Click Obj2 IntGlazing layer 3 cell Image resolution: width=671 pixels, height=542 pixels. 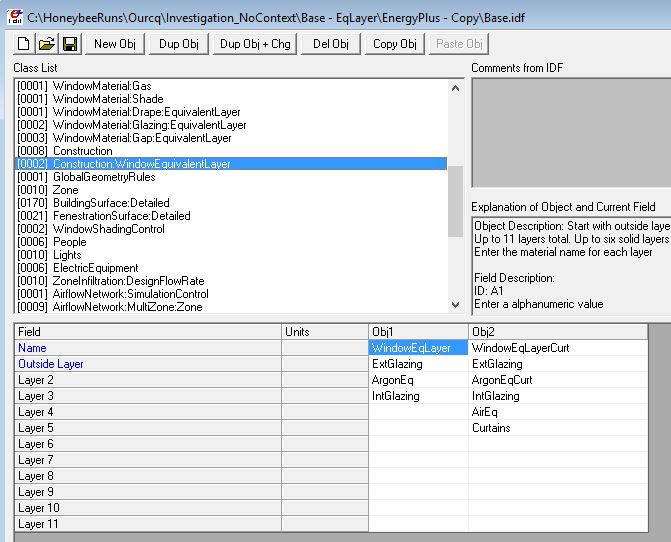coord(558,396)
